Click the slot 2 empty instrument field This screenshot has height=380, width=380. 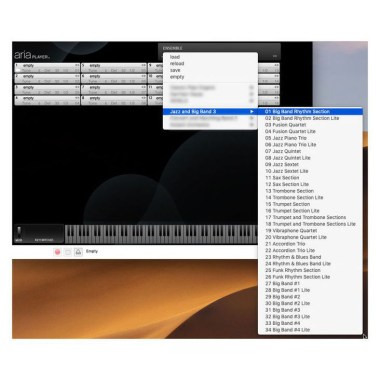(x=47, y=77)
